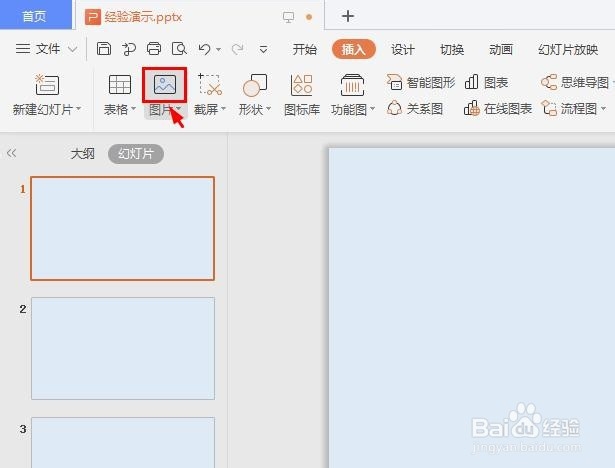Click the Undo icon
This screenshot has width=615, height=468.
coord(204,49)
